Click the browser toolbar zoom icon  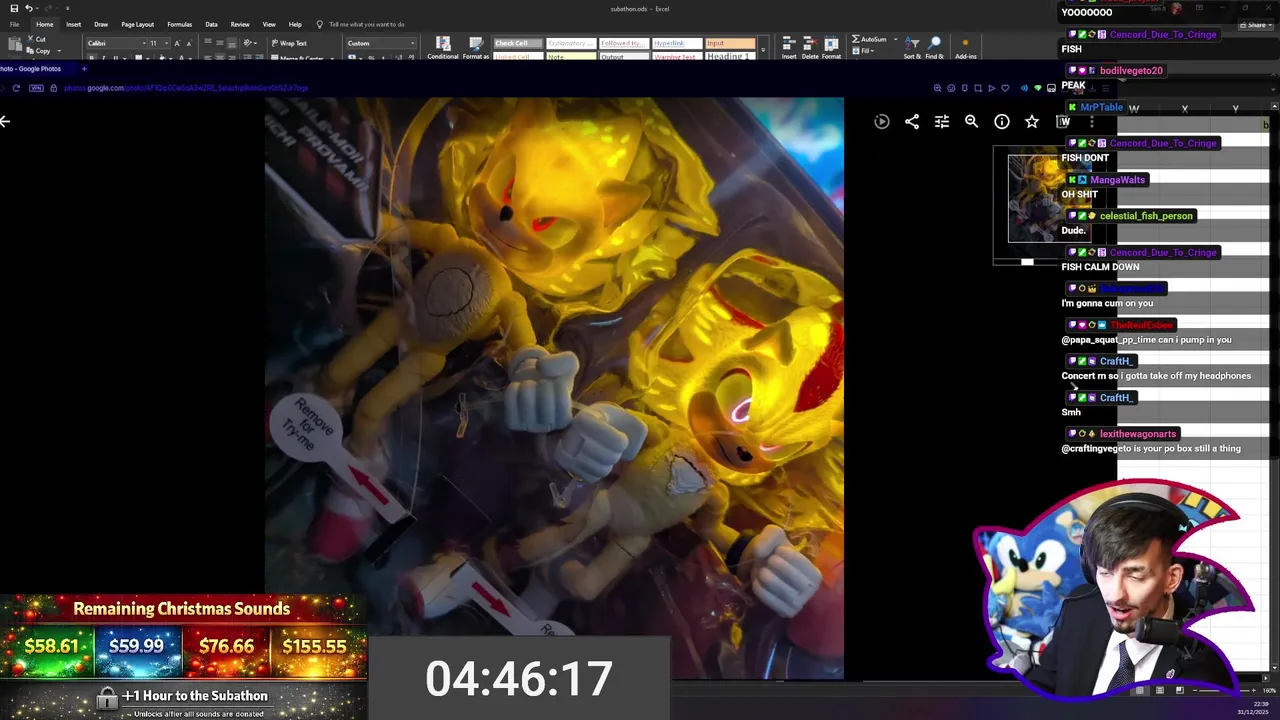pos(937,88)
